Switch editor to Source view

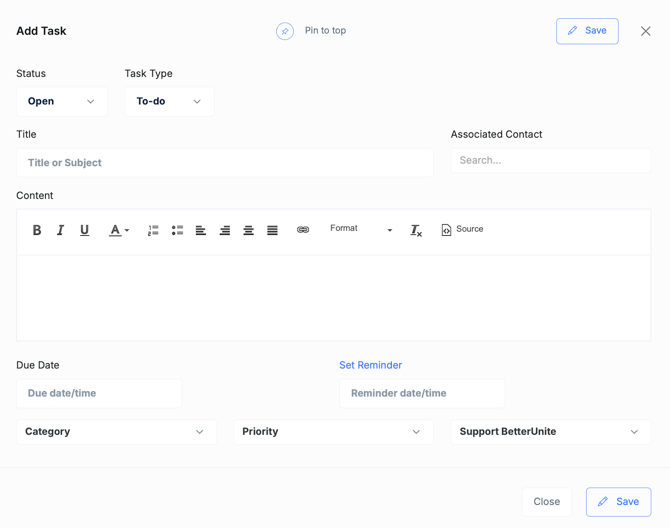462,230
